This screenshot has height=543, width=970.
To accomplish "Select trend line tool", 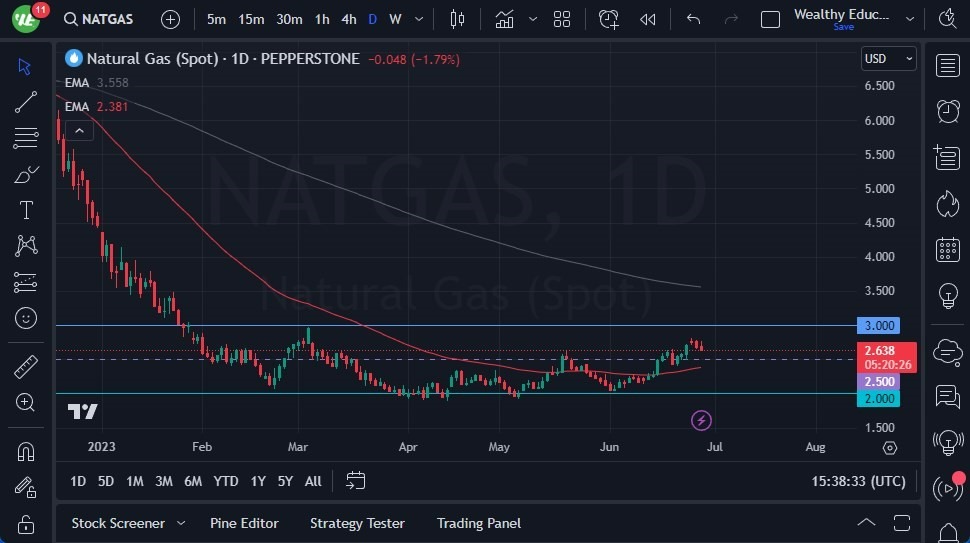I will [x=25, y=102].
